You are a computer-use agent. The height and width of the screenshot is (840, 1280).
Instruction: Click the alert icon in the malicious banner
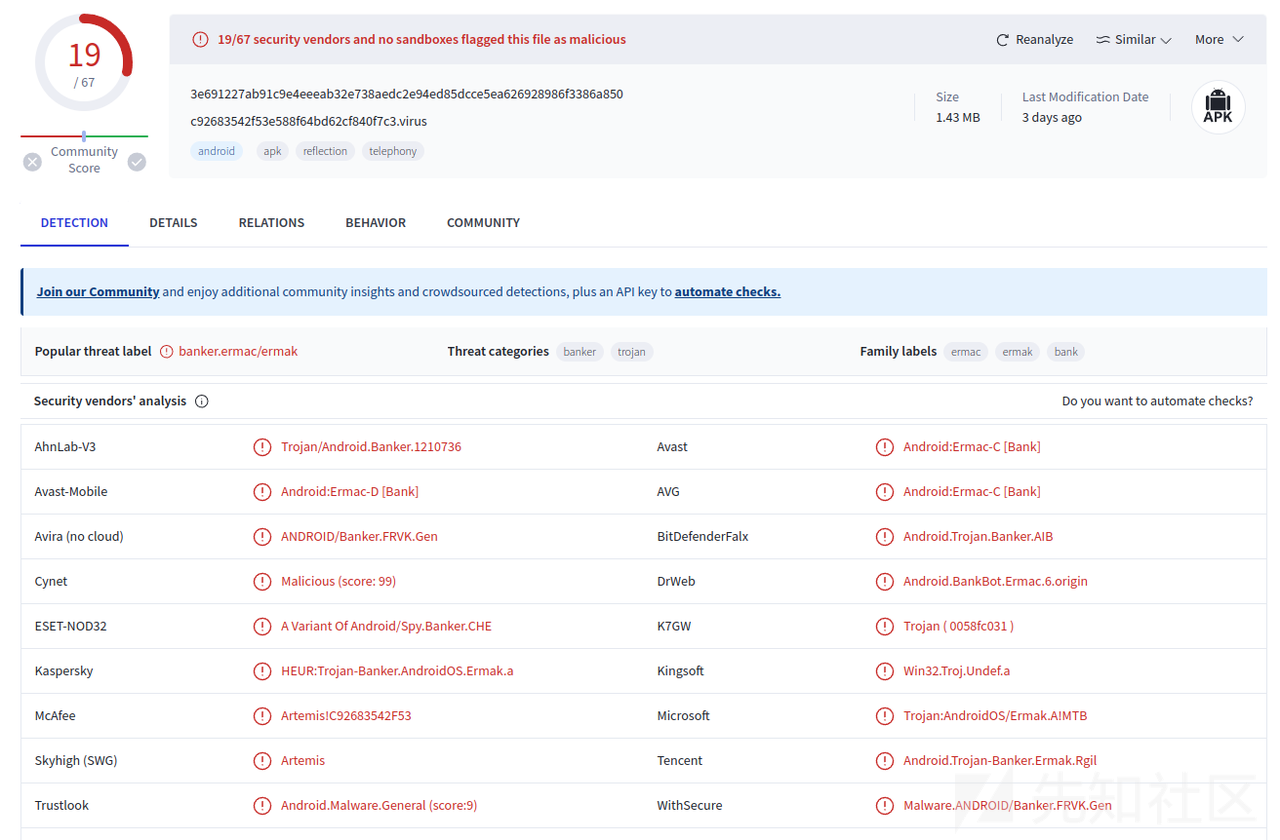tap(200, 40)
